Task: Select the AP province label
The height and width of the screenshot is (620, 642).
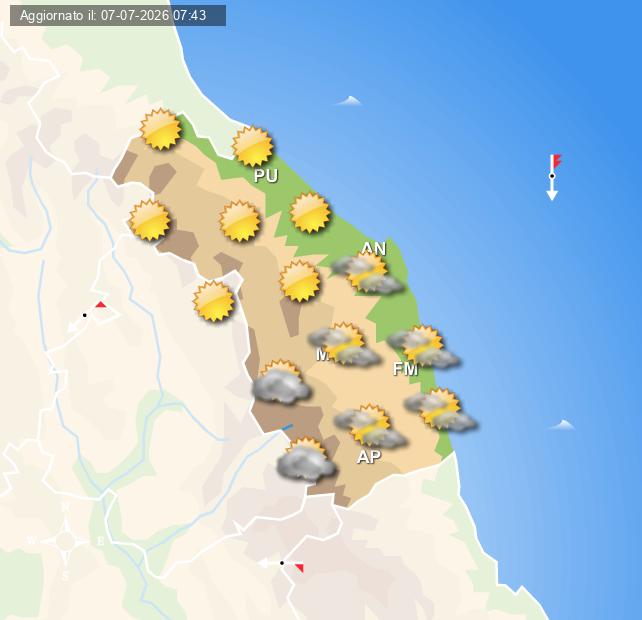Action: [369, 457]
